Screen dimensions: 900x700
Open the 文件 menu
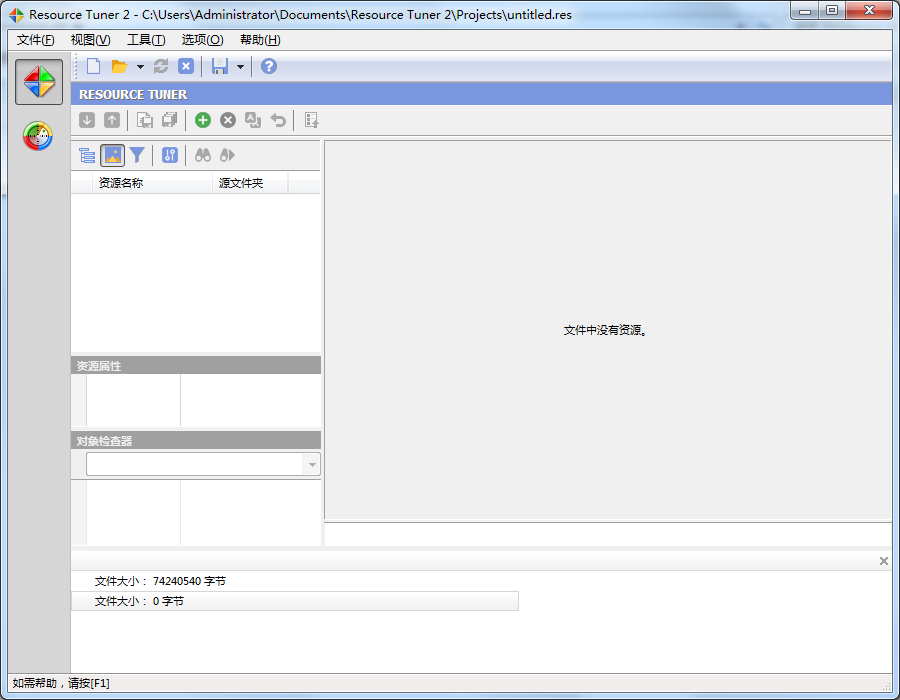point(36,40)
